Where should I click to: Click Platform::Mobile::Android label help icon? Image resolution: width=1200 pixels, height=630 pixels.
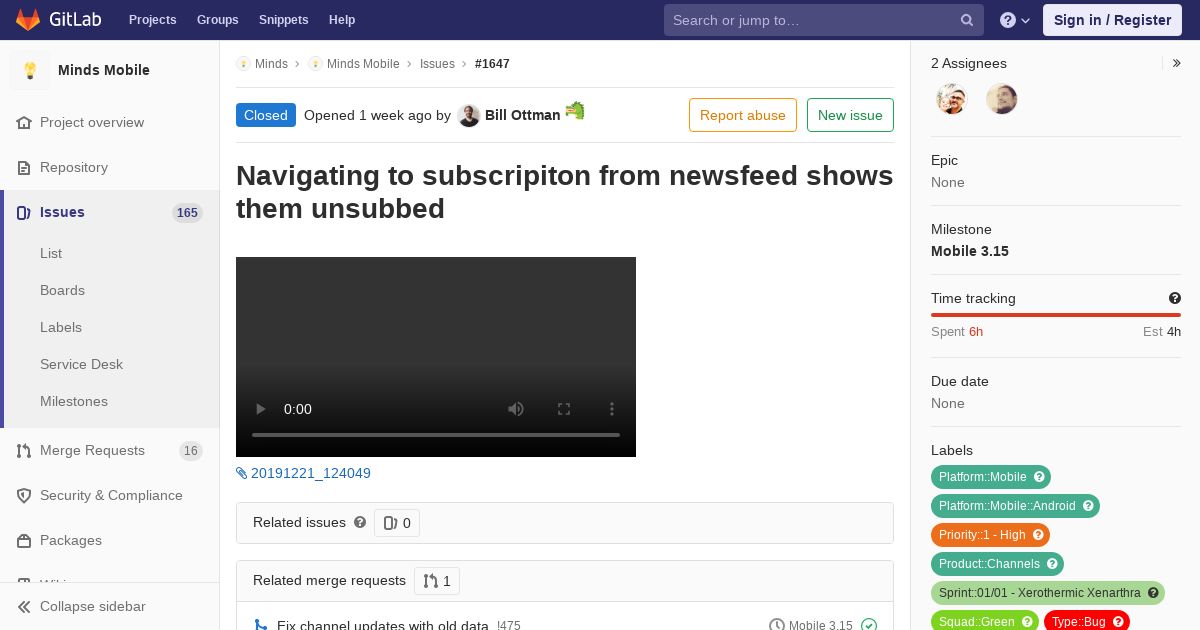click(x=1088, y=506)
